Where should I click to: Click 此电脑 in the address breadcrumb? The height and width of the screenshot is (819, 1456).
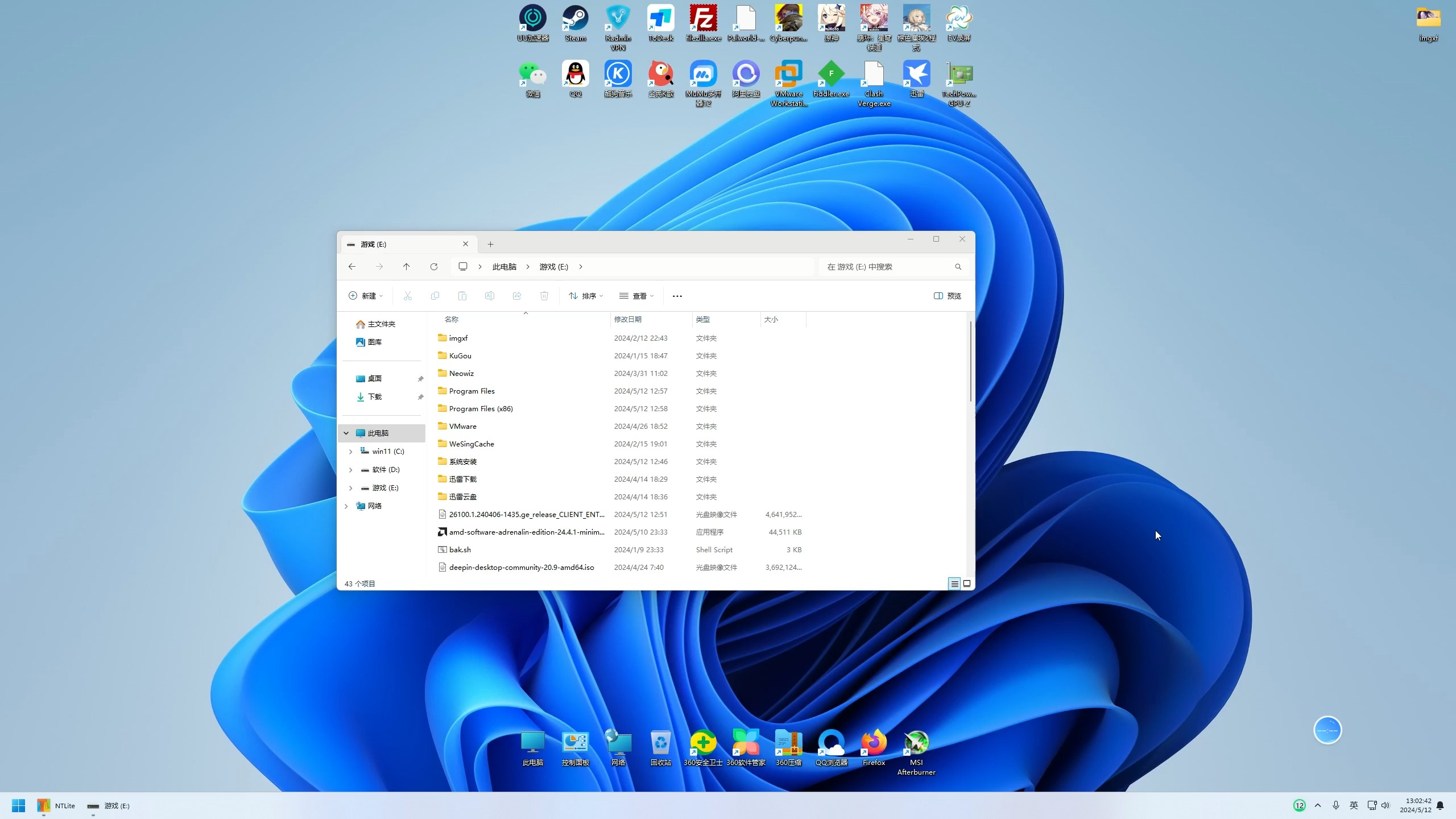[504, 267]
